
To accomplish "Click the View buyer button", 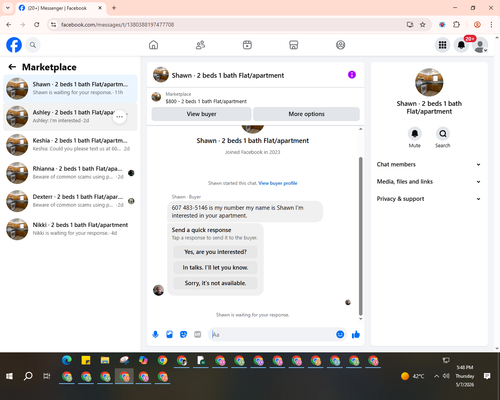I will click(201, 114).
